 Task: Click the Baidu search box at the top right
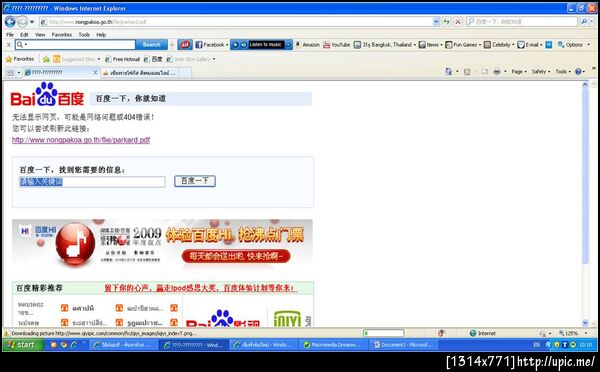(x=522, y=22)
